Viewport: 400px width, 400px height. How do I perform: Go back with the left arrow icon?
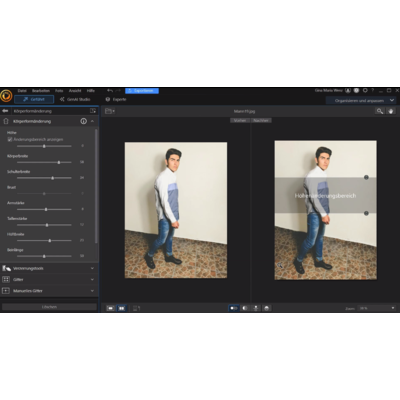click(x=5, y=111)
